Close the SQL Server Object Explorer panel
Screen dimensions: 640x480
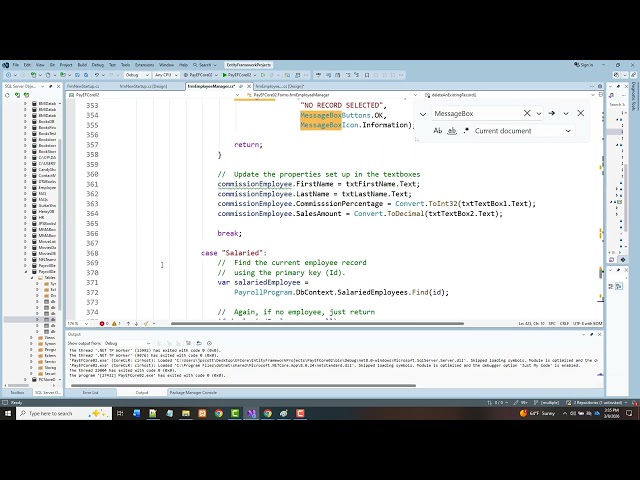click(x=58, y=87)
